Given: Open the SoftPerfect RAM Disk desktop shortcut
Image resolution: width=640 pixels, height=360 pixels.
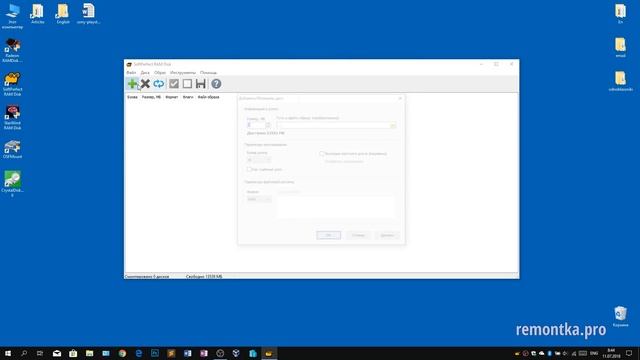Looking at the screenshot, I should point(12,84).
